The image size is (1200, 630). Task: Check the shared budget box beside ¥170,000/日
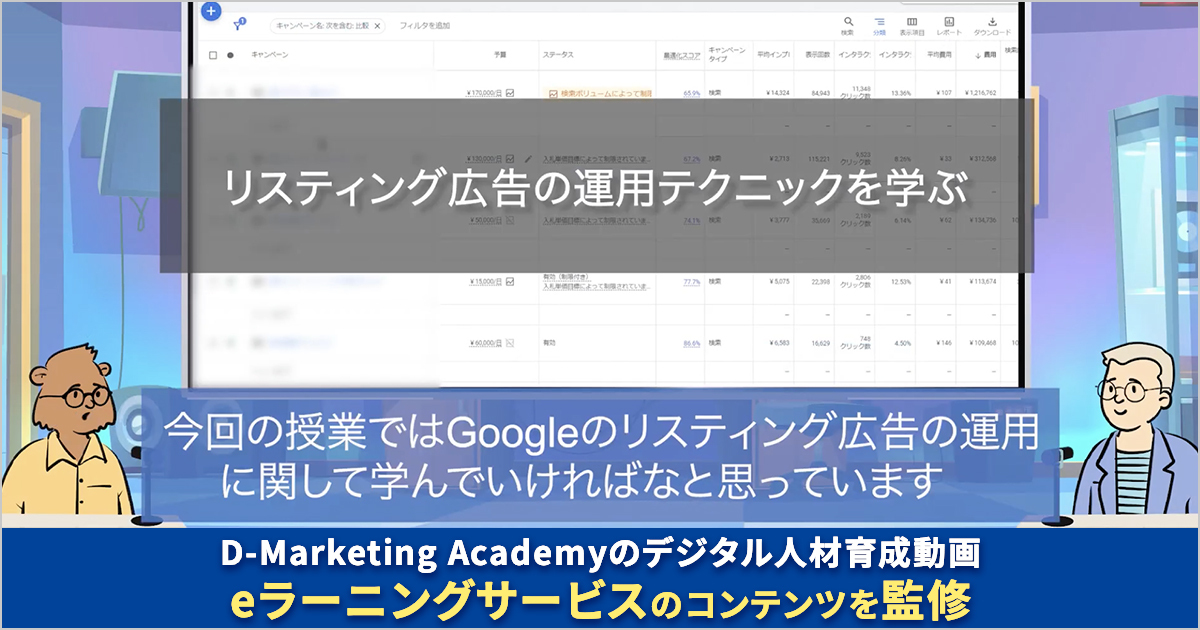click(510, 93)
